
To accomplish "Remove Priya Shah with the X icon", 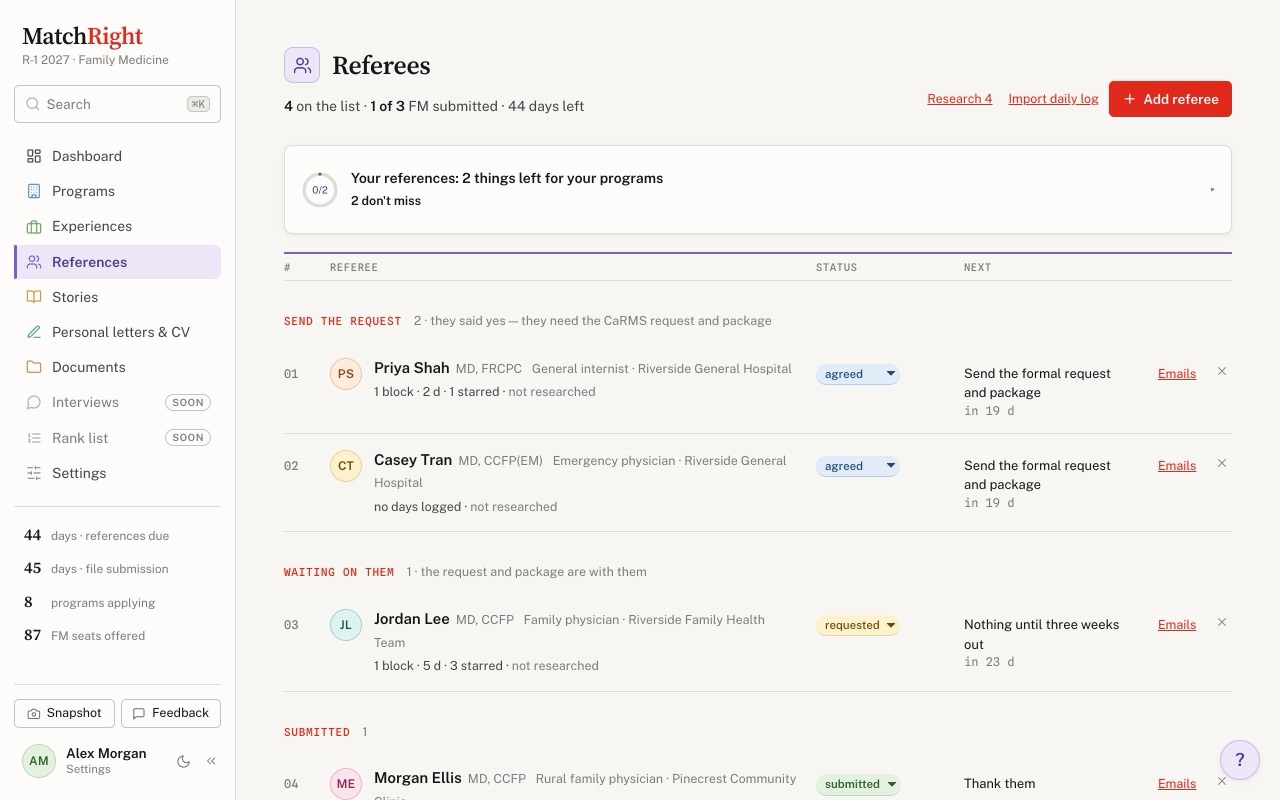I will (1222, 371).
